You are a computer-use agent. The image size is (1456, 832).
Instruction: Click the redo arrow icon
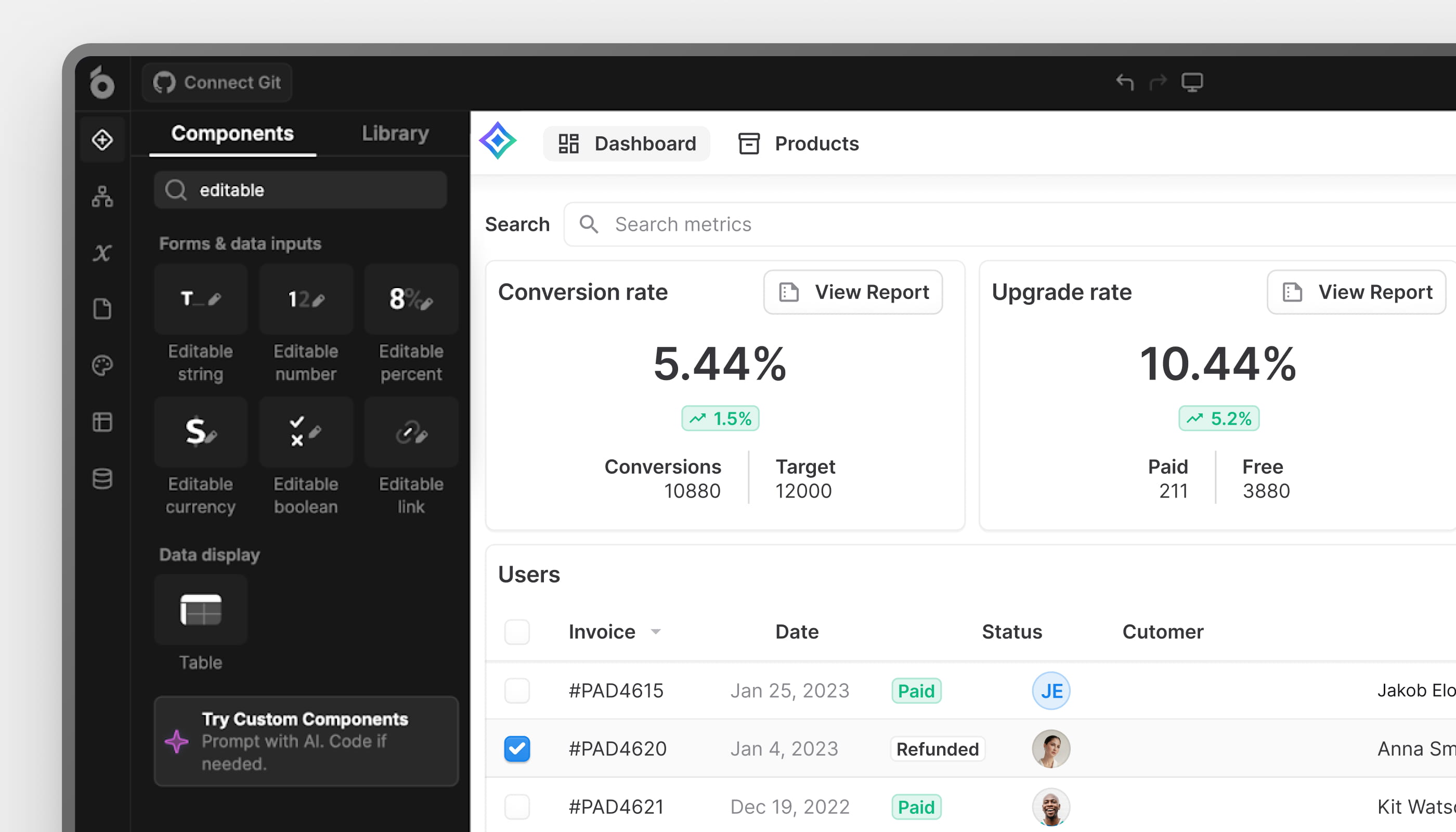1158,82
